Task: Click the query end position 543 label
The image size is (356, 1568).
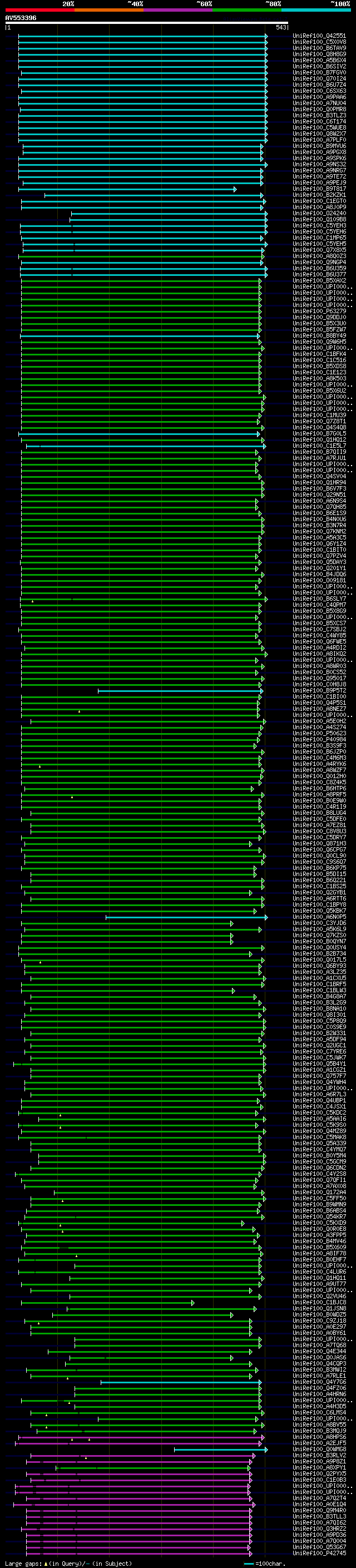Action: (281, 27)
